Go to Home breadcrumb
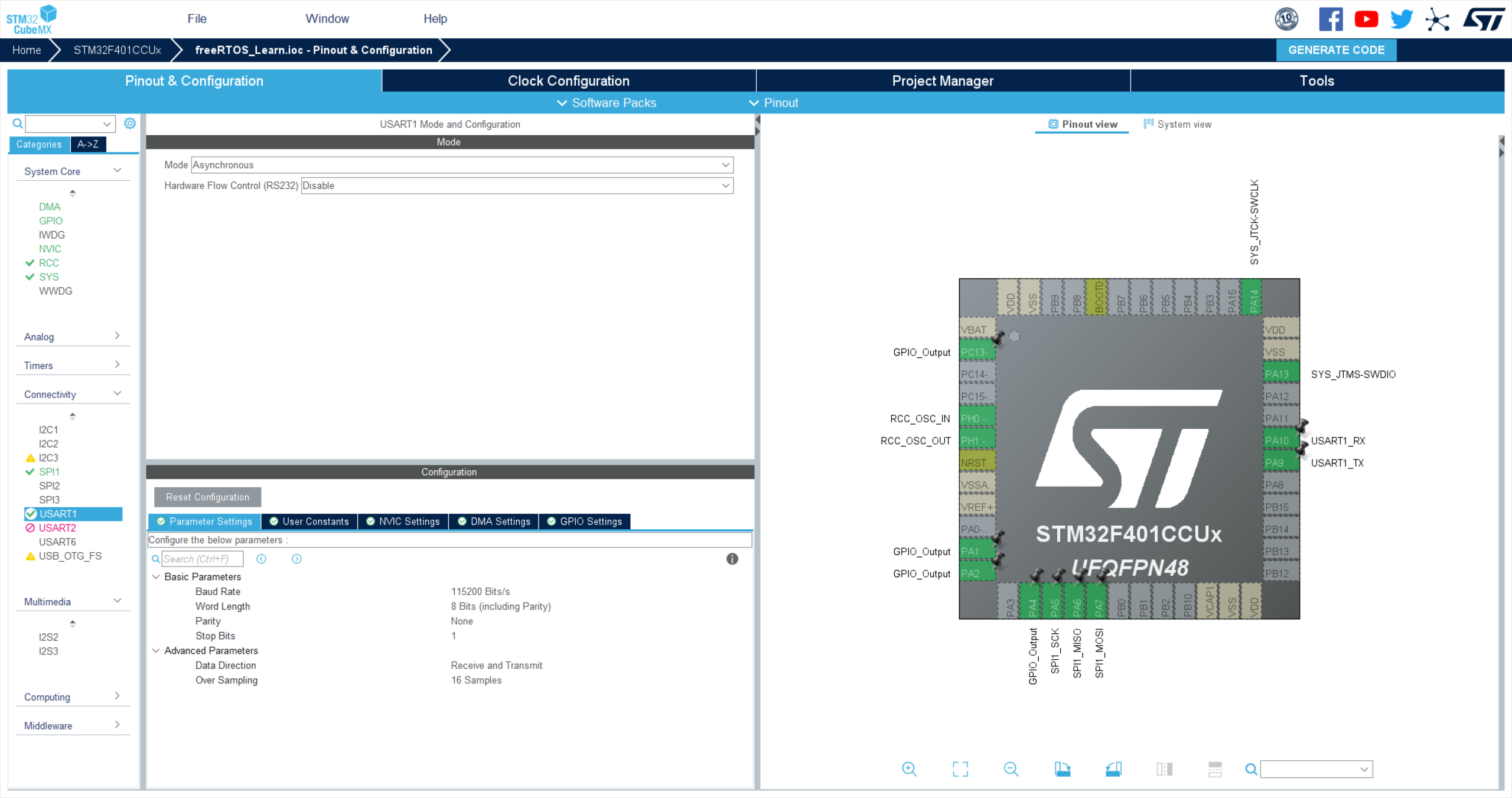The width and height of the screenshot is (1512, 798). [x=27, y=50]
